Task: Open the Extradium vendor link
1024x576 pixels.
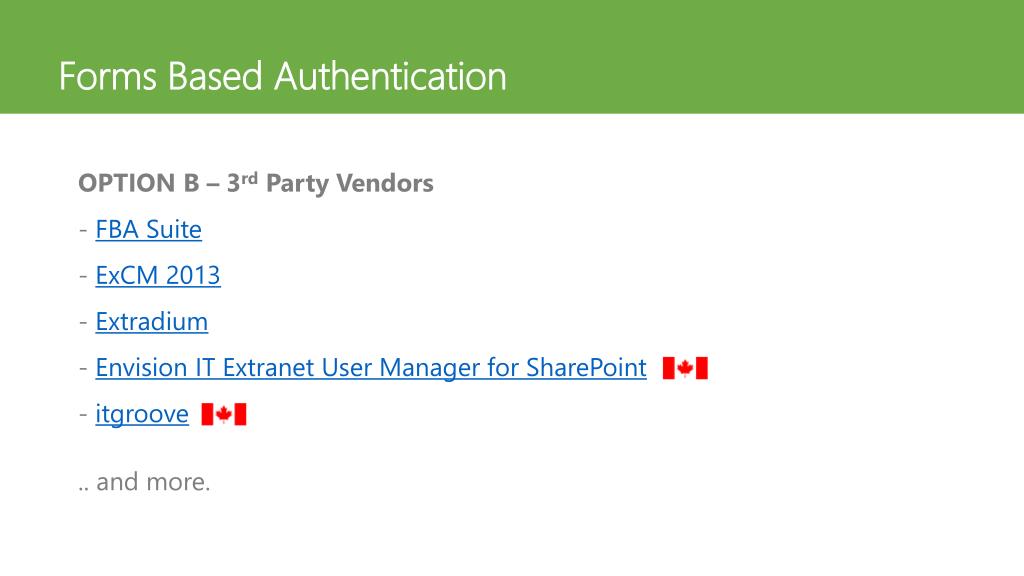Action: [151, 322]
